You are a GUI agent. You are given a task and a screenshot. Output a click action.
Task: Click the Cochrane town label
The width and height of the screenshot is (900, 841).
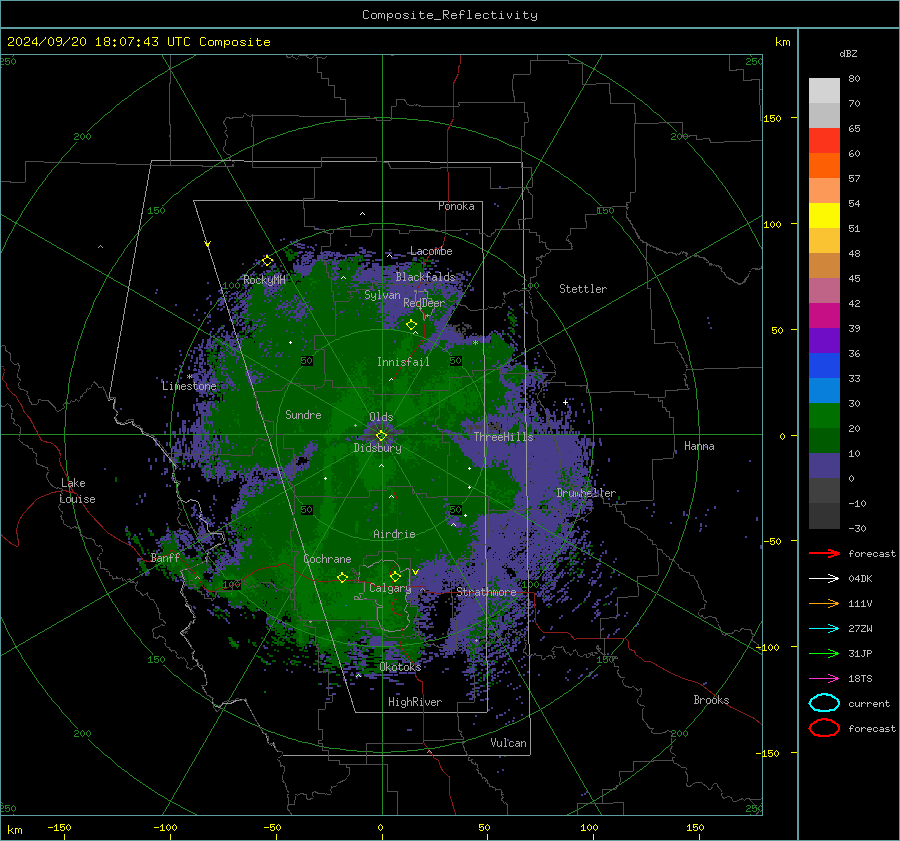327,559
